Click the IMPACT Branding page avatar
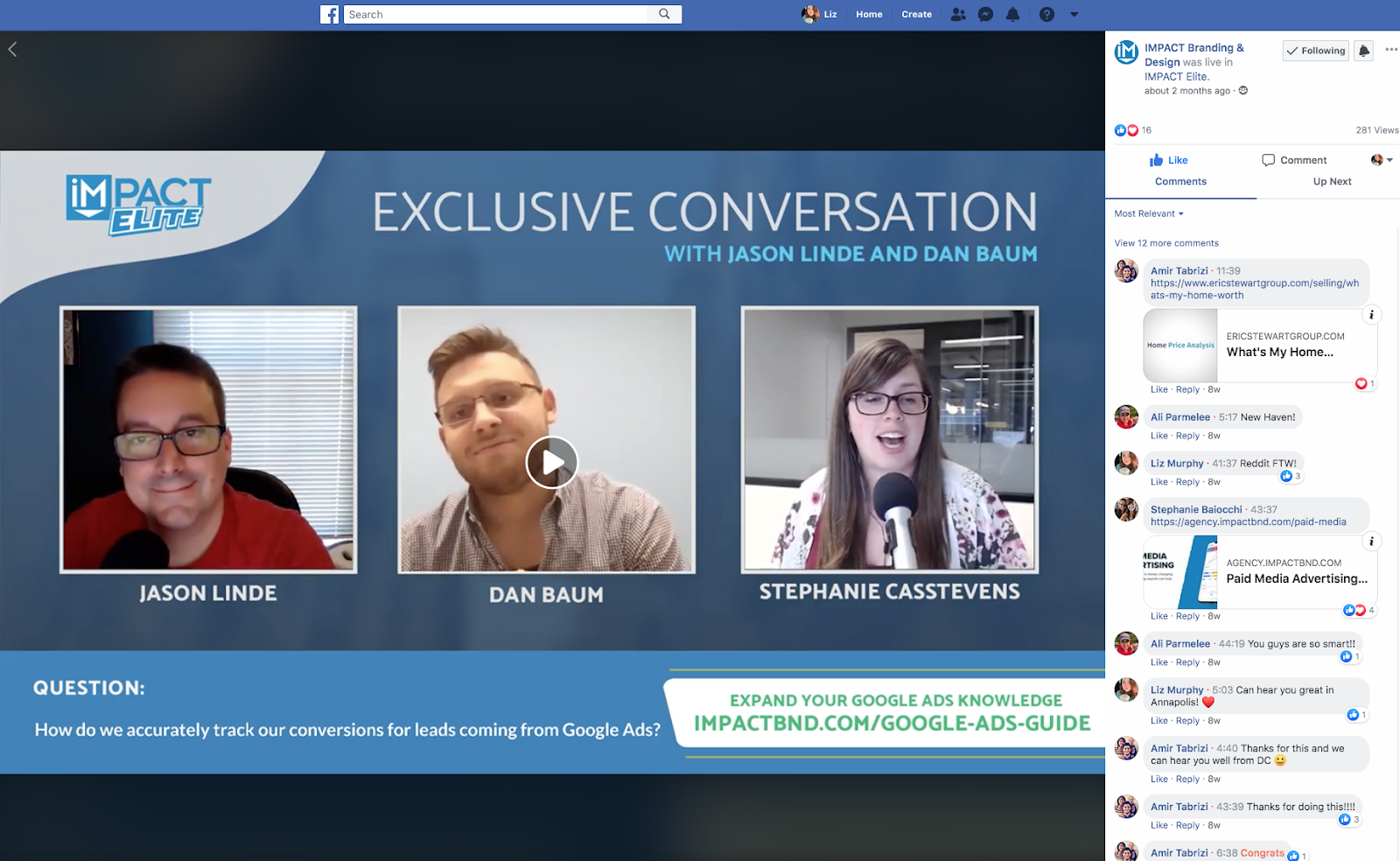Screen dimensions: 1400x861 pyautogui.click(x=1126, y=52)
